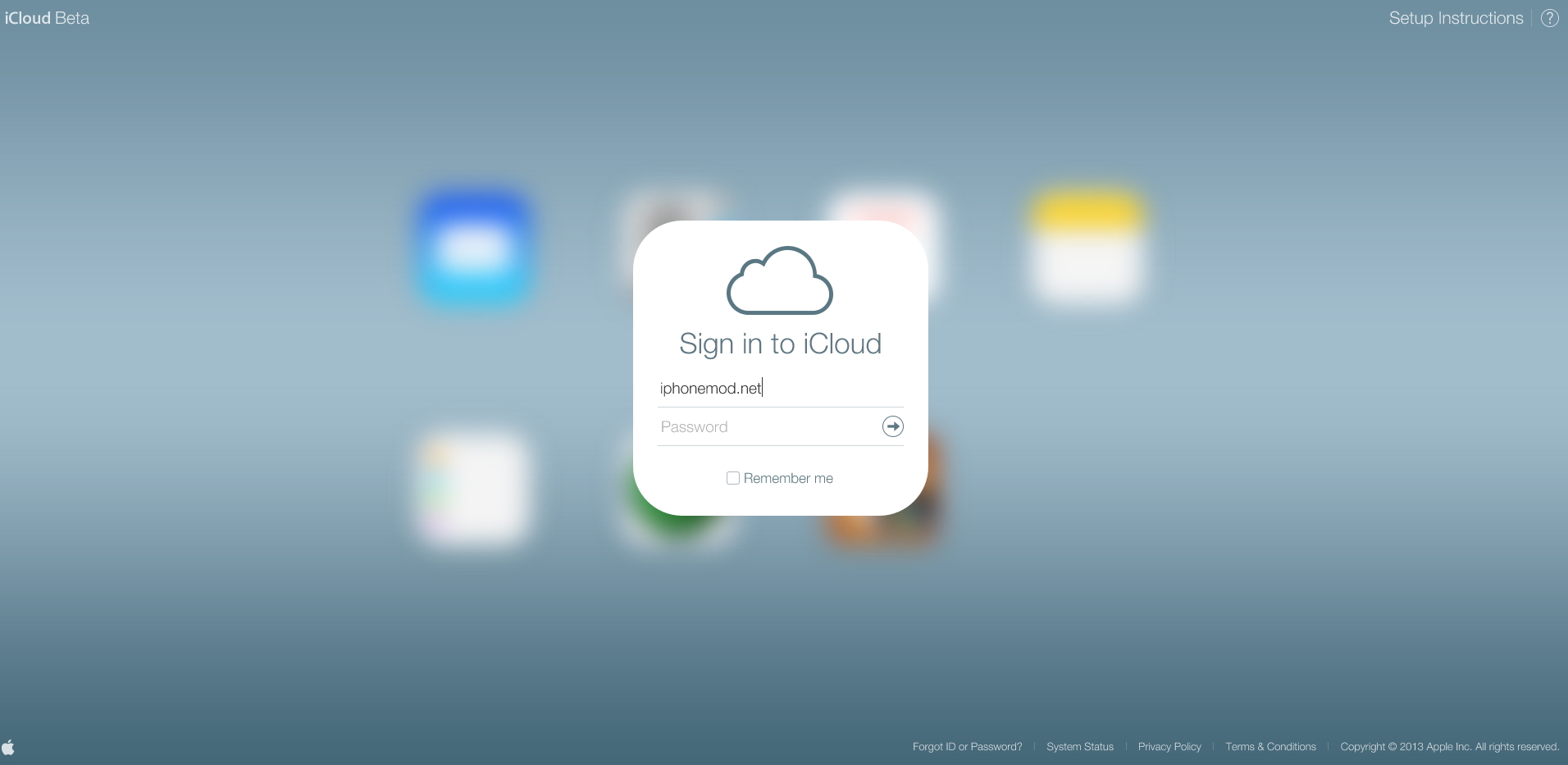
Task: Click the iCloud Beta title
Action: pos(47,18)
